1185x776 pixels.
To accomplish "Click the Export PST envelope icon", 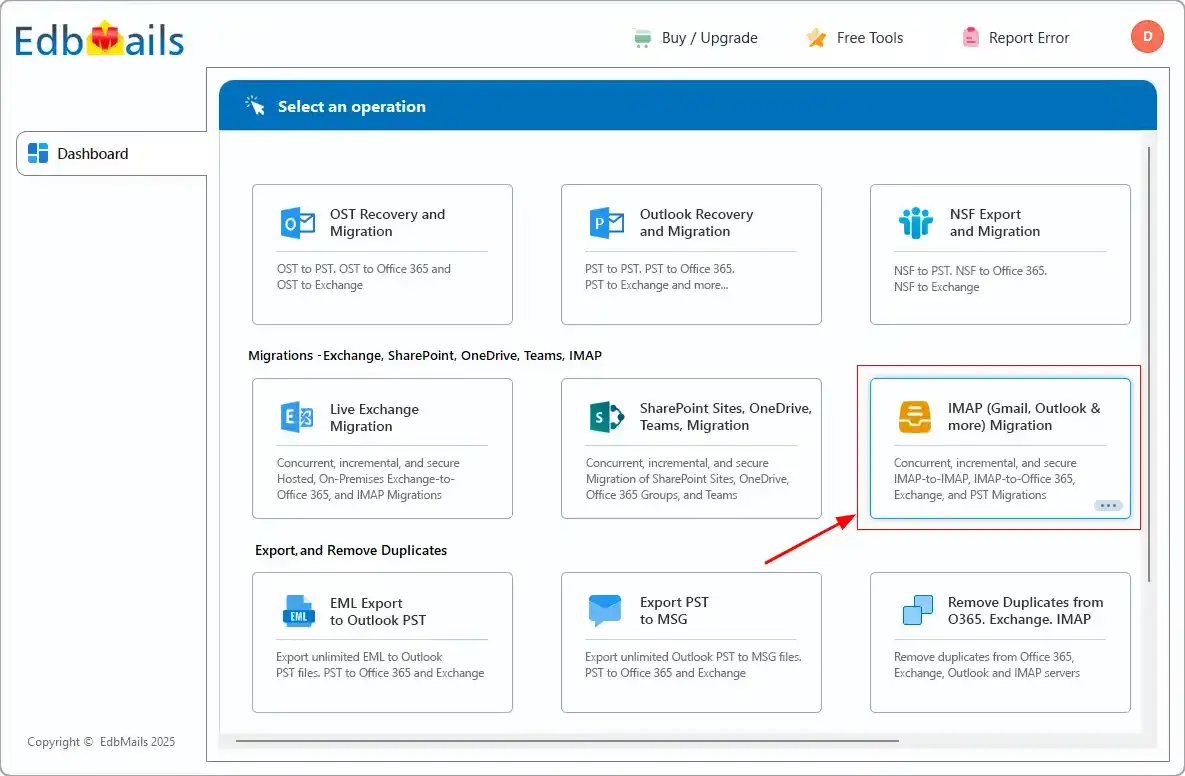I will coord(605,611).
